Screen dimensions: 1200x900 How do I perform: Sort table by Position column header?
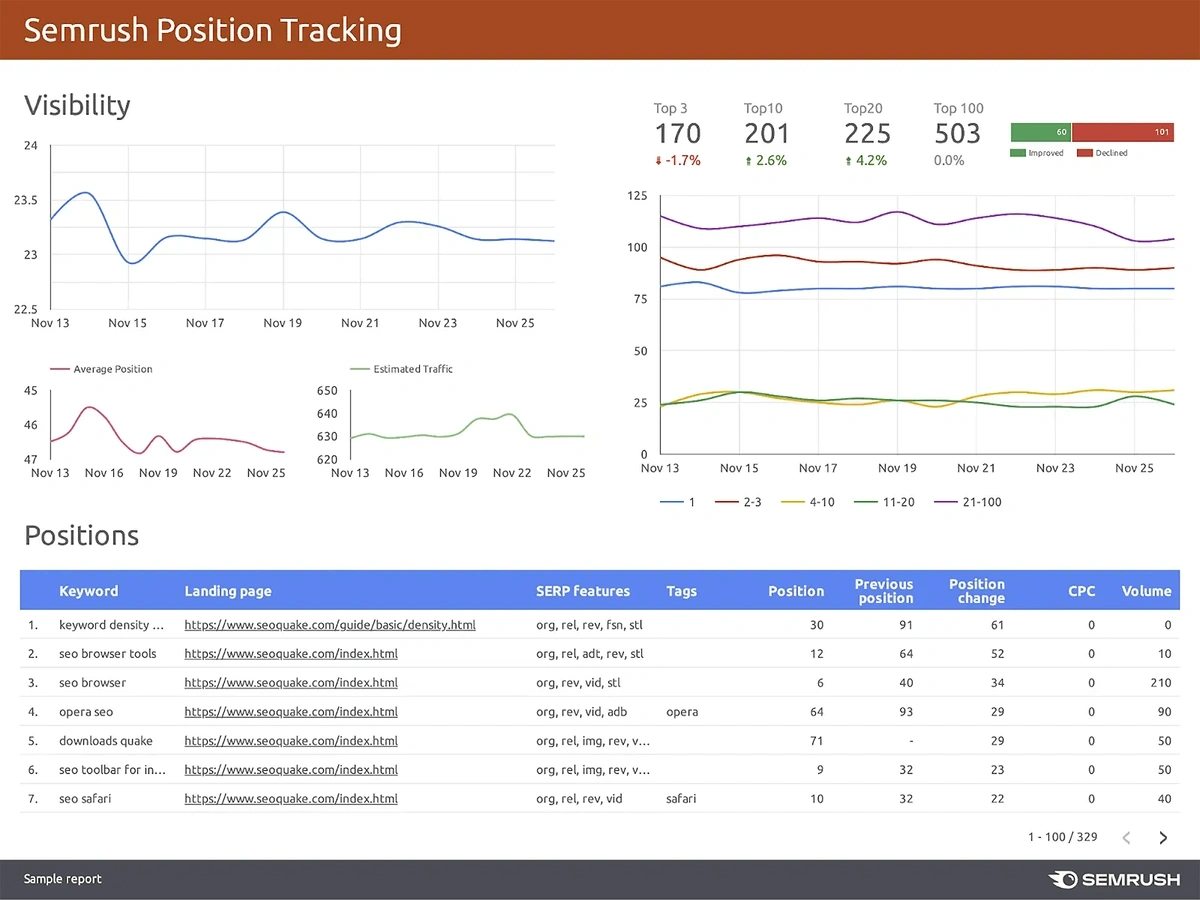tap(796, 591)
